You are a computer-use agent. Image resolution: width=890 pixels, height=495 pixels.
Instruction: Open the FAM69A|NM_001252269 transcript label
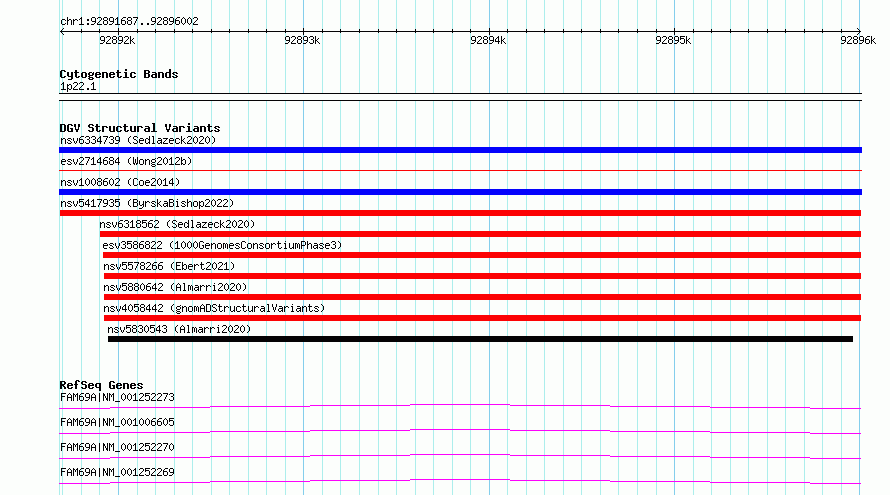(117, 472)
